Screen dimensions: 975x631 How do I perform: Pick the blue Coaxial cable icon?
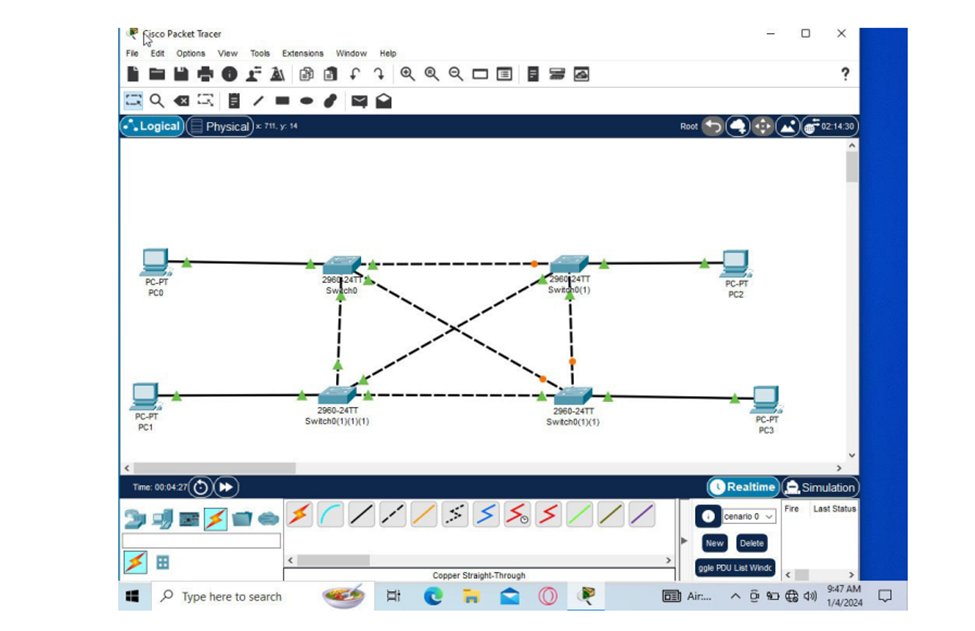tap(486, 515)
